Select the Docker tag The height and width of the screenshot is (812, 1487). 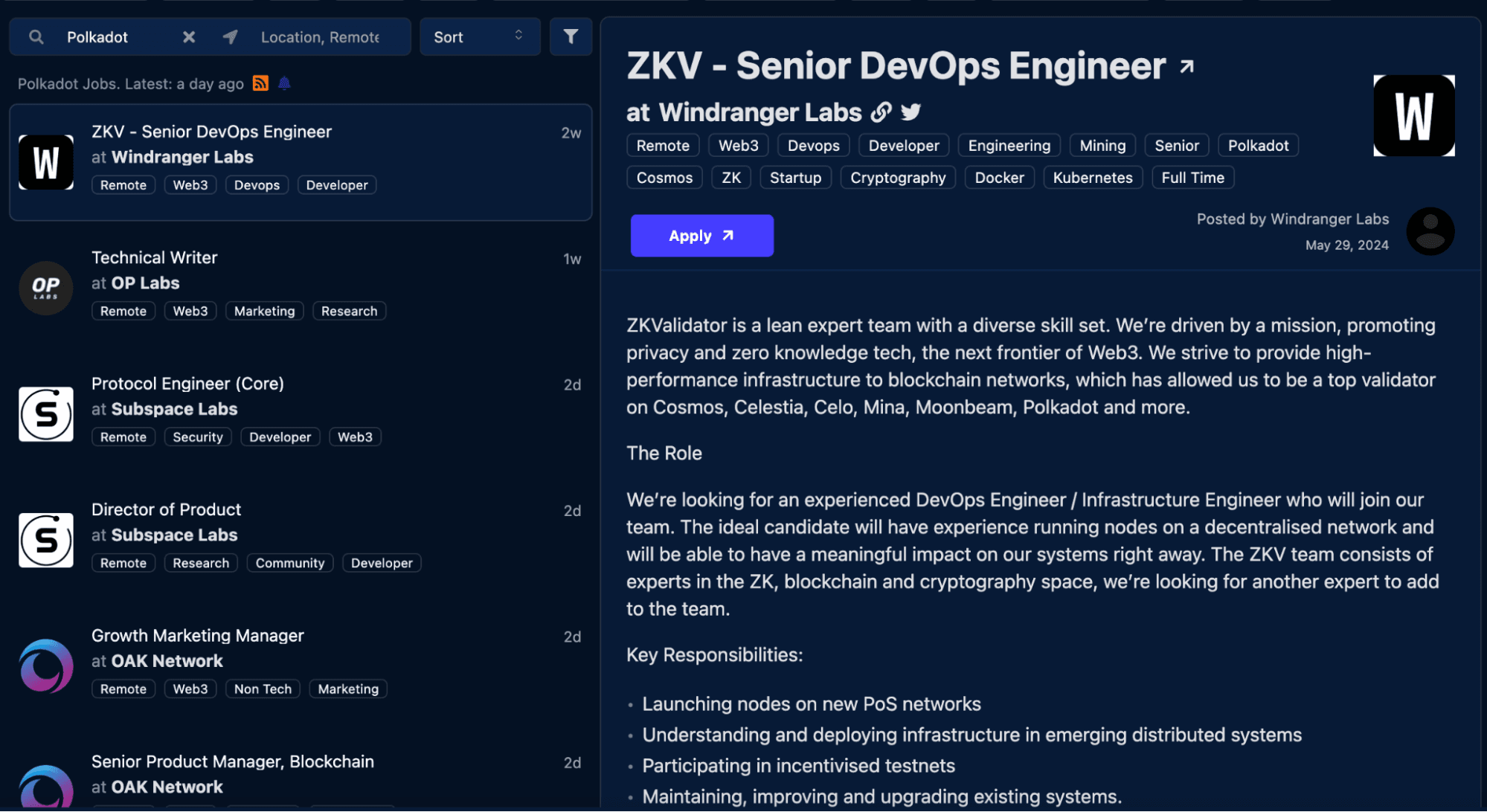[x=999, y=178]
